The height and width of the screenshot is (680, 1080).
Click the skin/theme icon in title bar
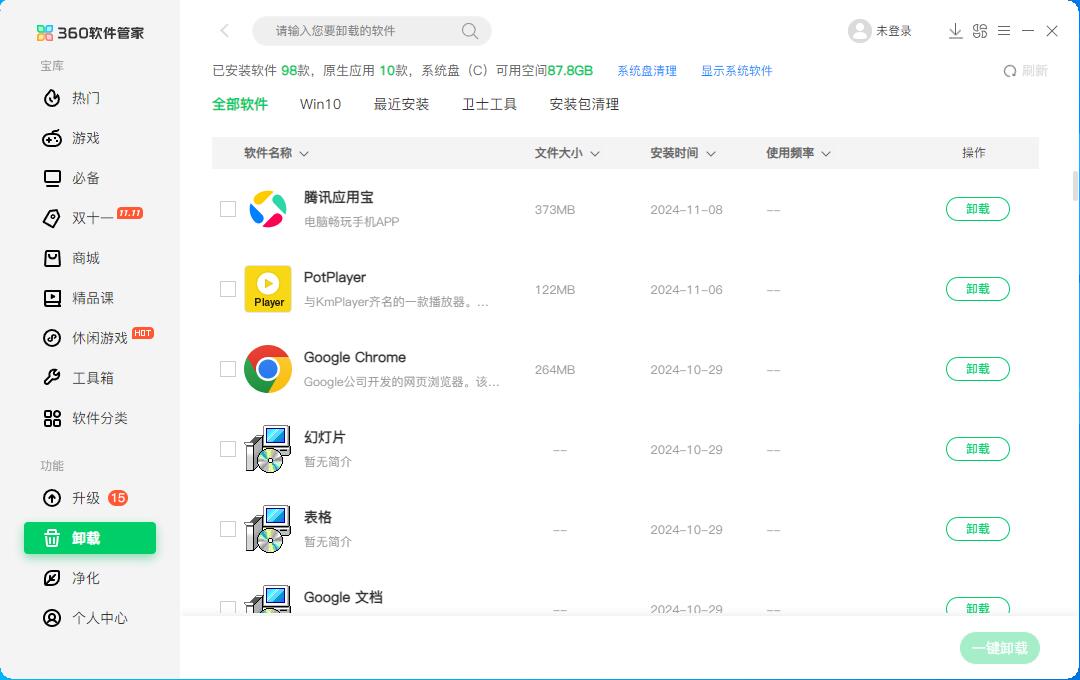tap(979, 30)
